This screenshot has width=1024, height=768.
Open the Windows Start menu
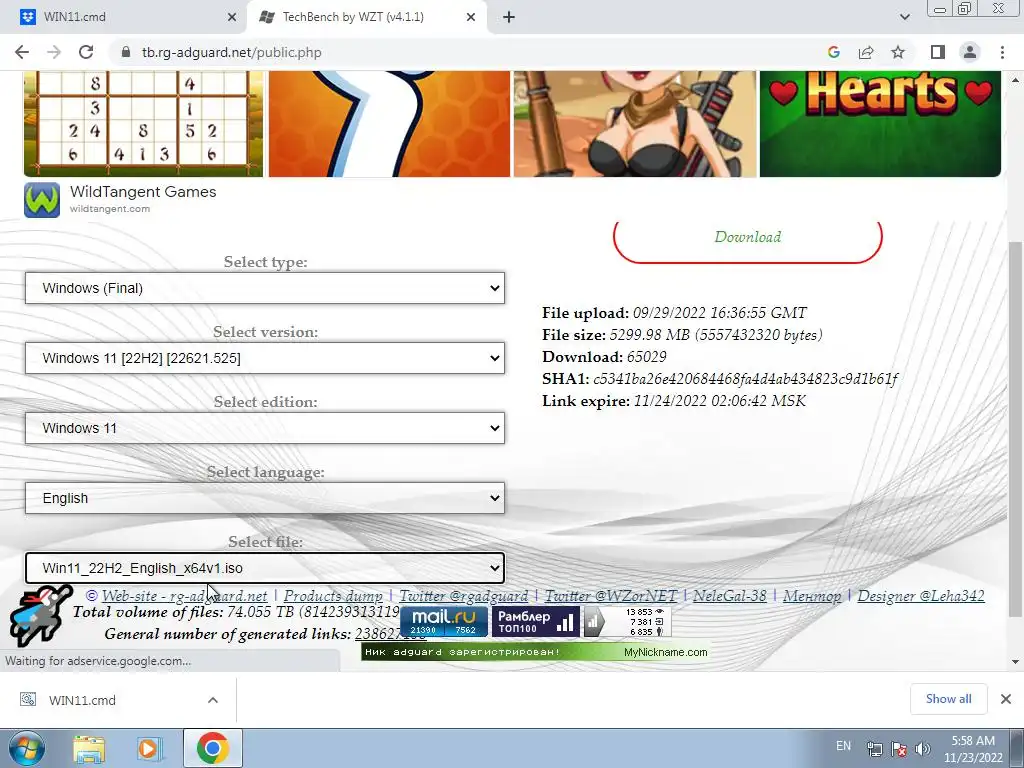(27, 748)
